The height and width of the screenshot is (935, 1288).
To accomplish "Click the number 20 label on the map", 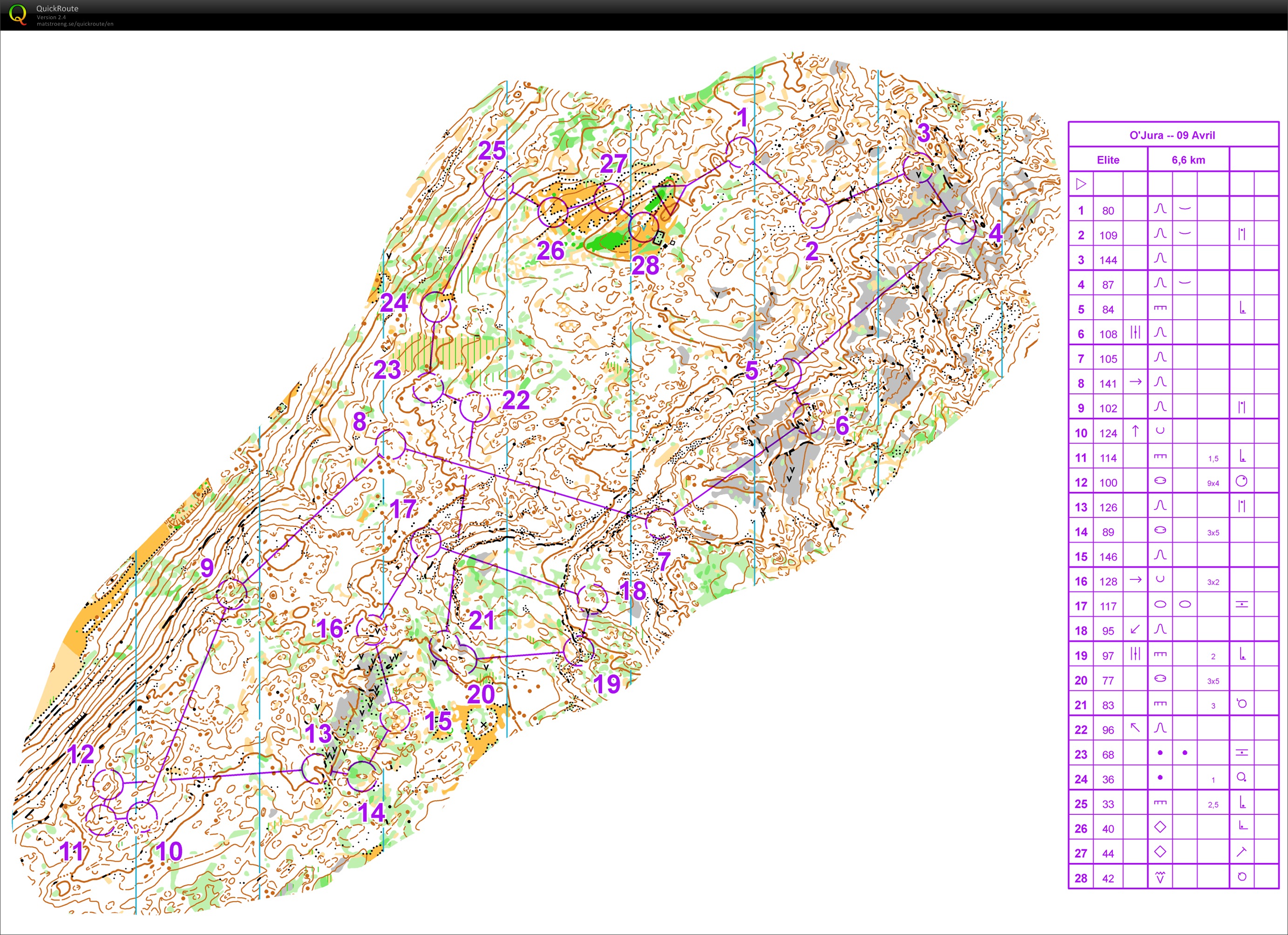I will [x=481, y=694].
